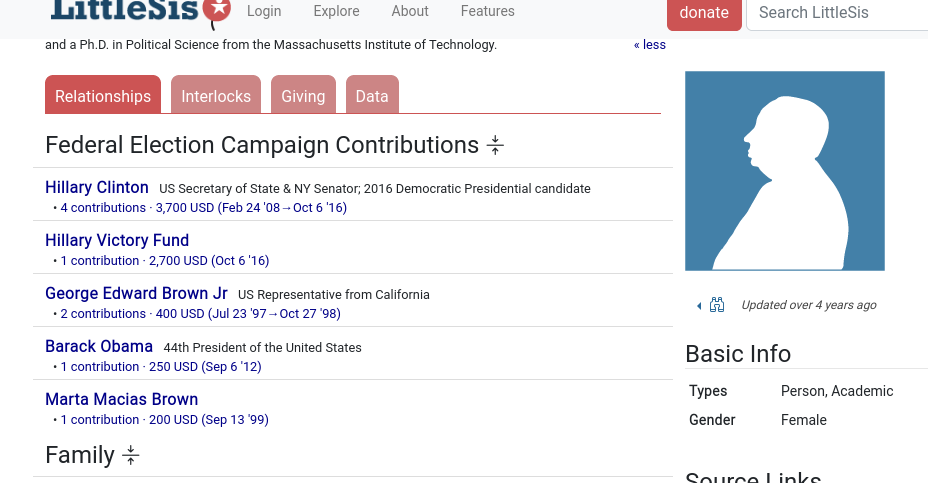Click the profile silhouette image
This screenshot has height=483, width=928.
pos(785,171)
